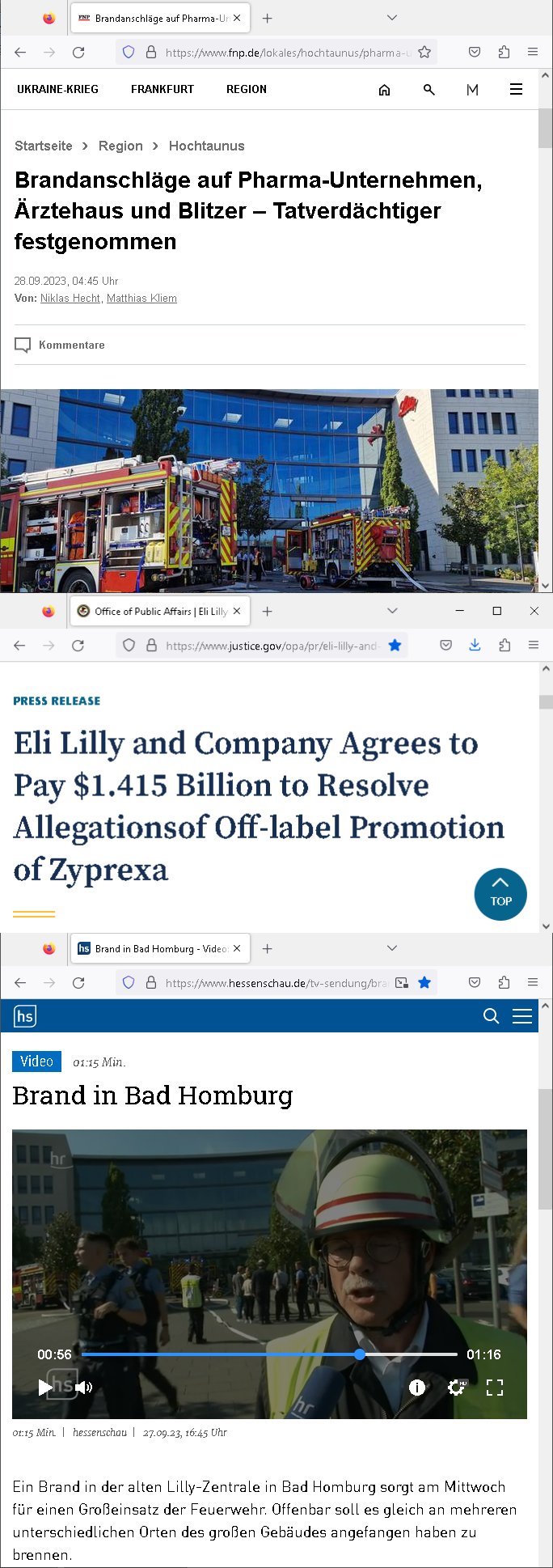List all tabs in the justice.gov window
The height and width of the screenshot is (1568, 553).
coord(392,611)
